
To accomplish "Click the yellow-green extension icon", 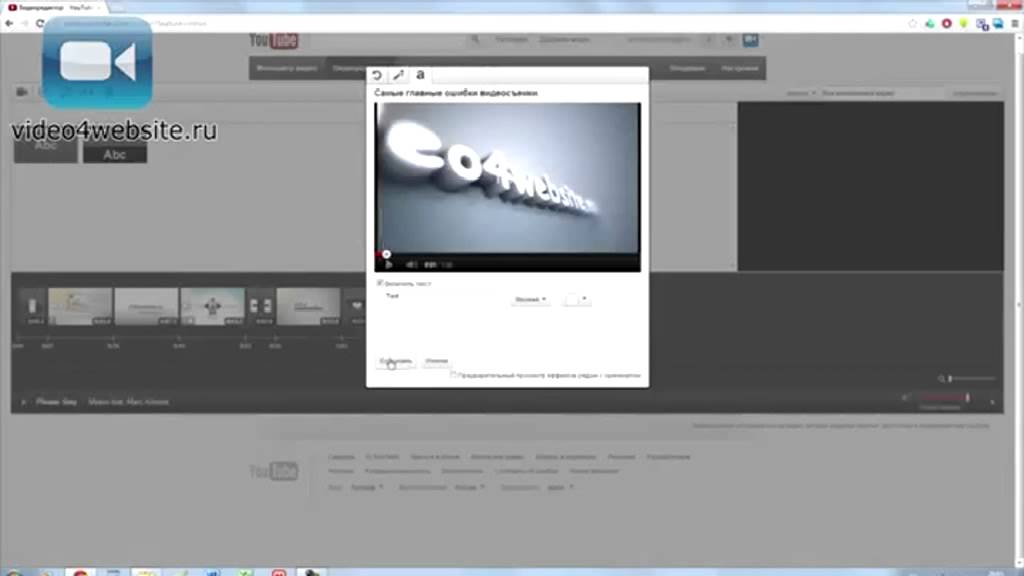I will point(963,24).
